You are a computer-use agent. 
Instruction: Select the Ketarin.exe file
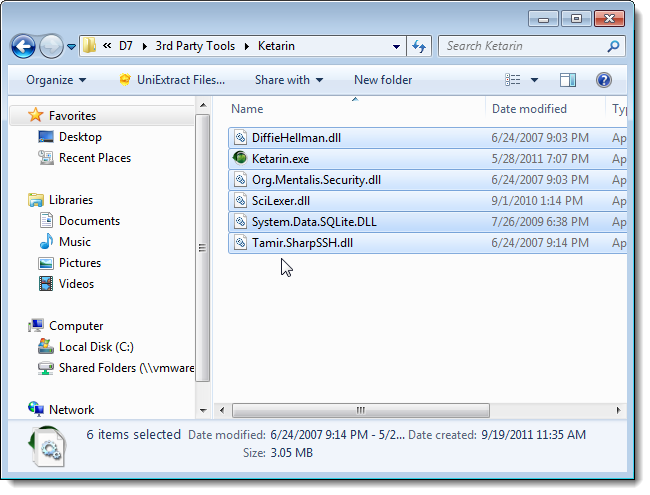(427, 159)
